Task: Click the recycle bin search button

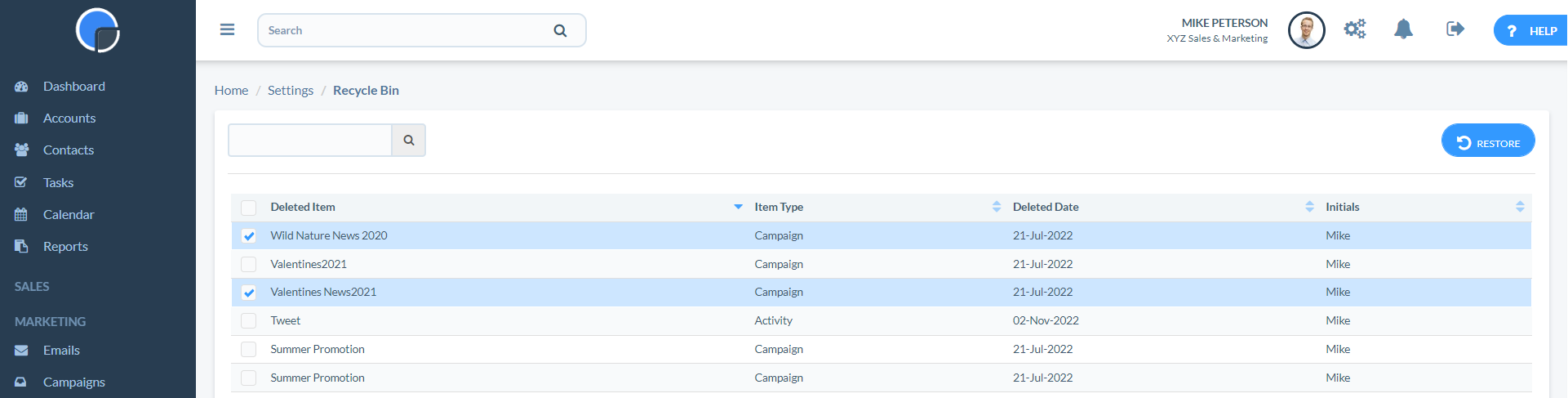Action: 409,140
